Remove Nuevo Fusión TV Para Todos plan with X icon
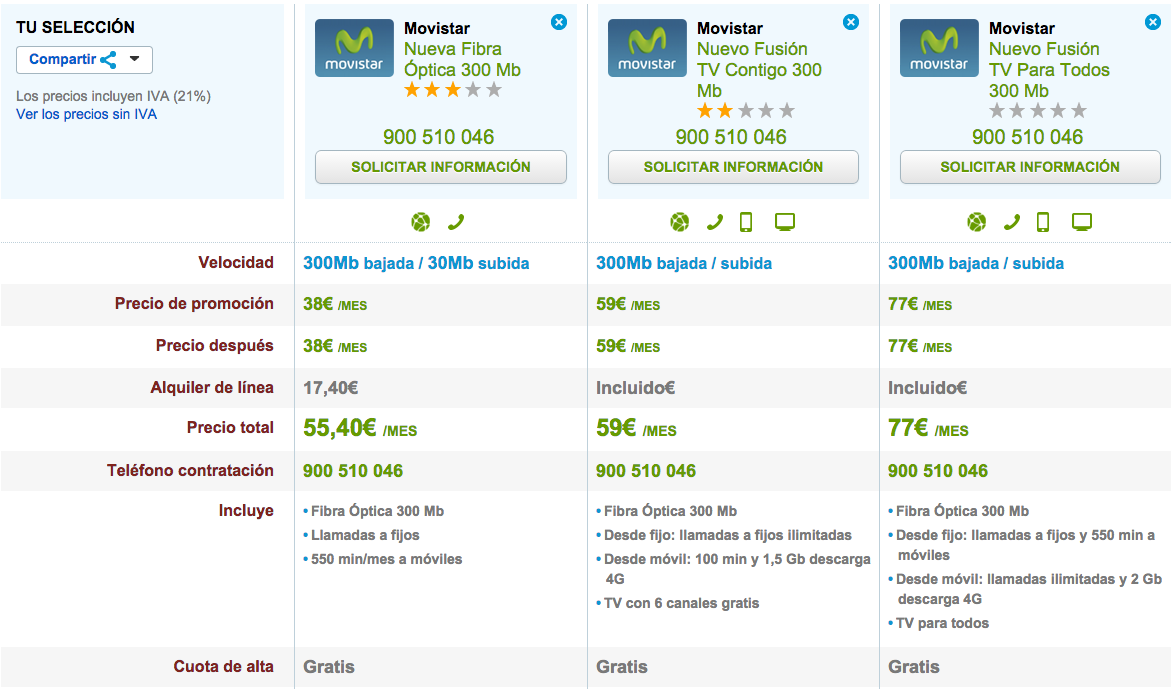Image resolution: width=1176 pixels, height=689 pixels. coord(1153,22)
